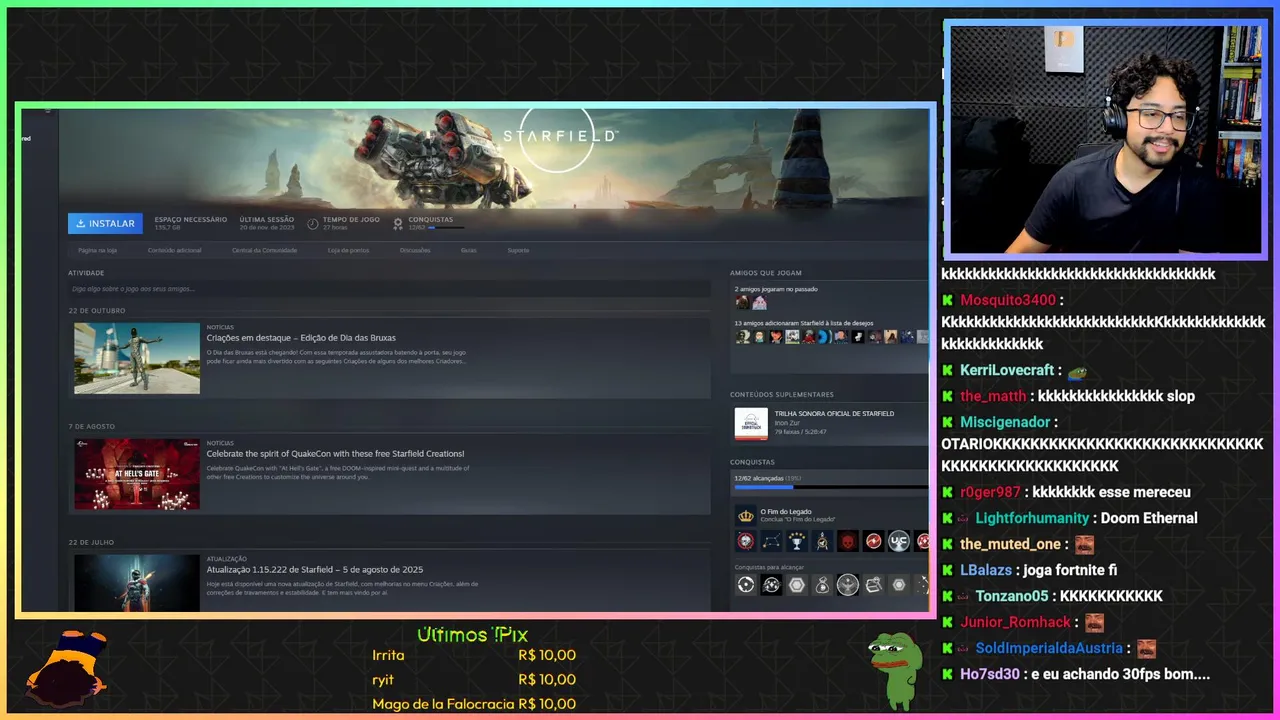Open the Loja de pontos tab
Image resolution: width=1280 pixels, height=720 pixels.
pos(348,250)
